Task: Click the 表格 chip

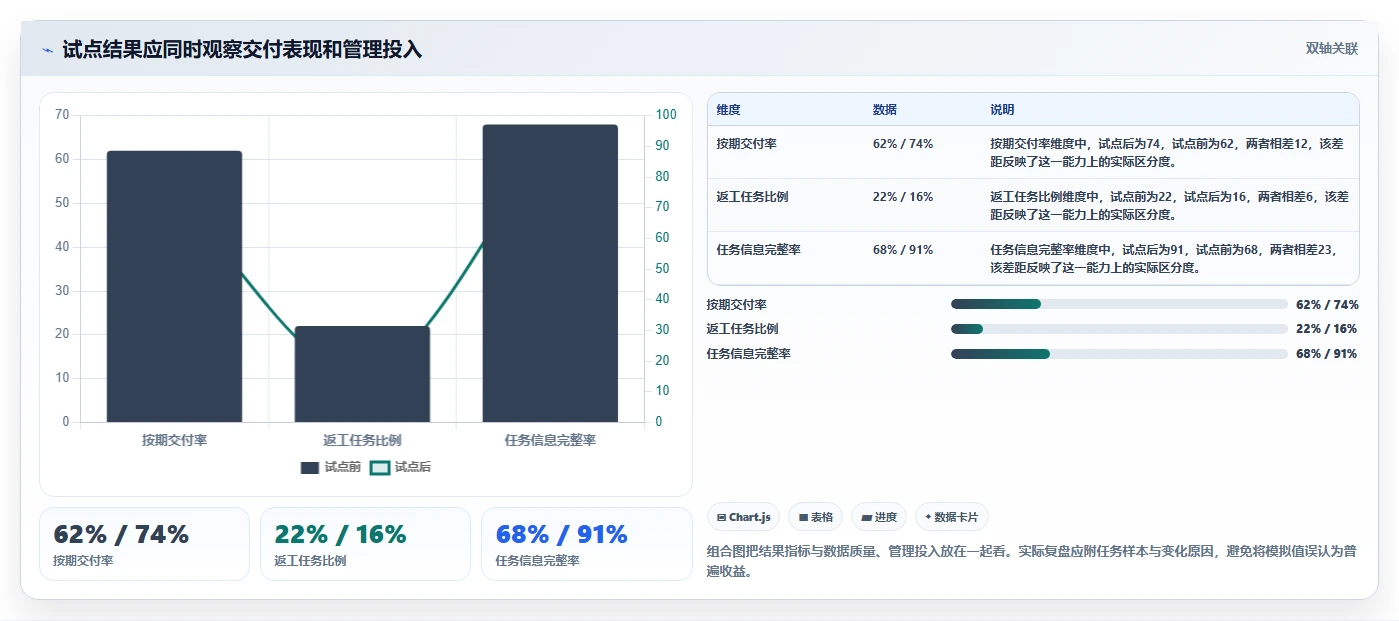Action: 816,517
